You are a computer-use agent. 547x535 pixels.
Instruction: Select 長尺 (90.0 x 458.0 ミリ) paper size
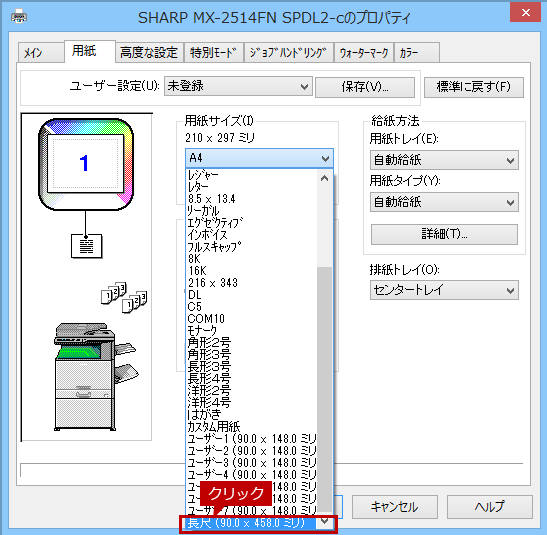coord(251,523)
